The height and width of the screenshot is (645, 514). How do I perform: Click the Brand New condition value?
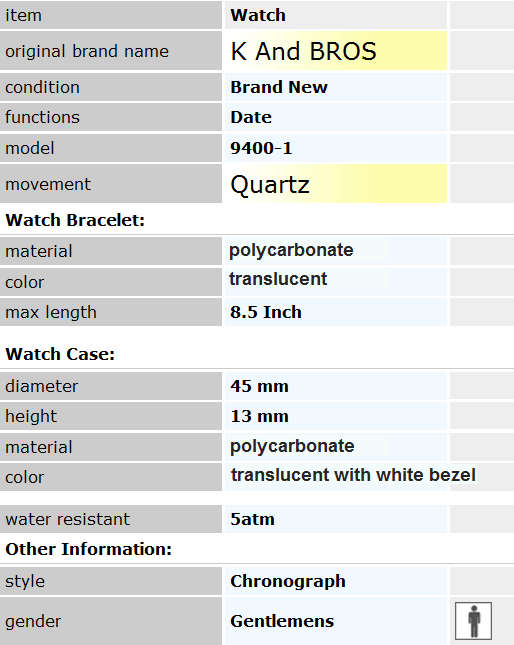pyautogui.click(x=279, y=87)
